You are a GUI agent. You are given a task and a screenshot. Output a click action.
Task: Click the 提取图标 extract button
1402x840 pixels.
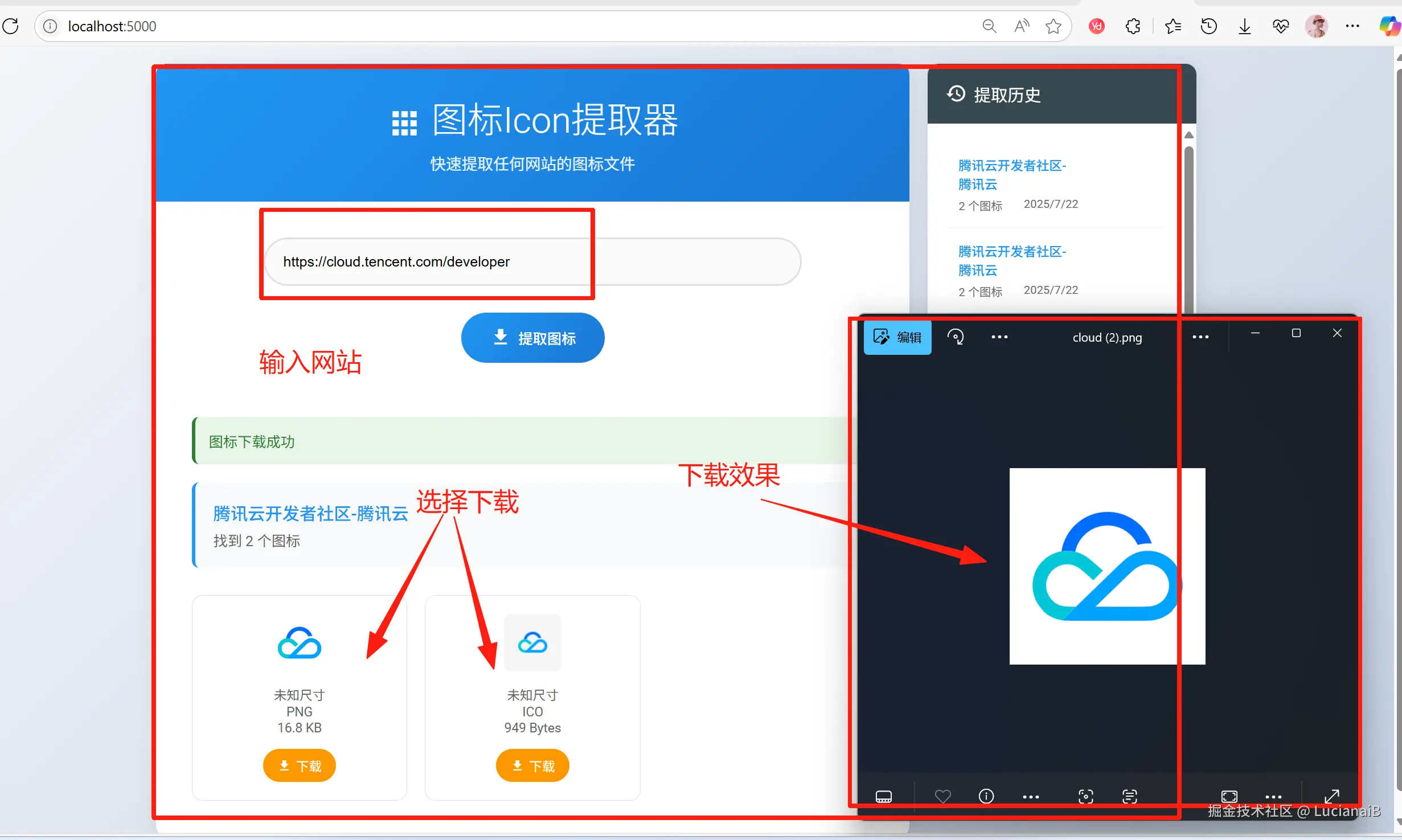click(x=532, y=337)
